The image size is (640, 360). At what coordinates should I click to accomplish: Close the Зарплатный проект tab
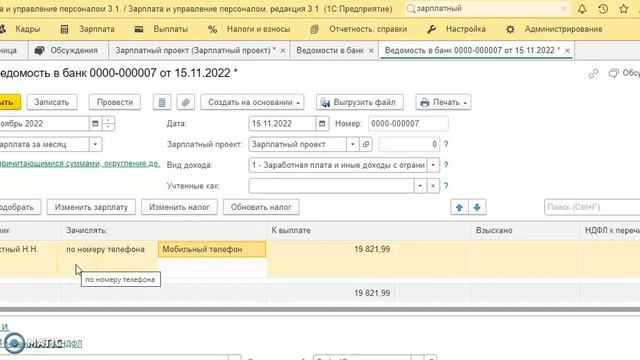282,51
